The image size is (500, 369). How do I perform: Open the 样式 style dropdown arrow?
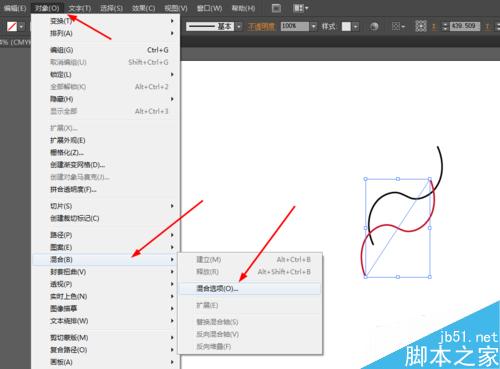click(356, 26)
